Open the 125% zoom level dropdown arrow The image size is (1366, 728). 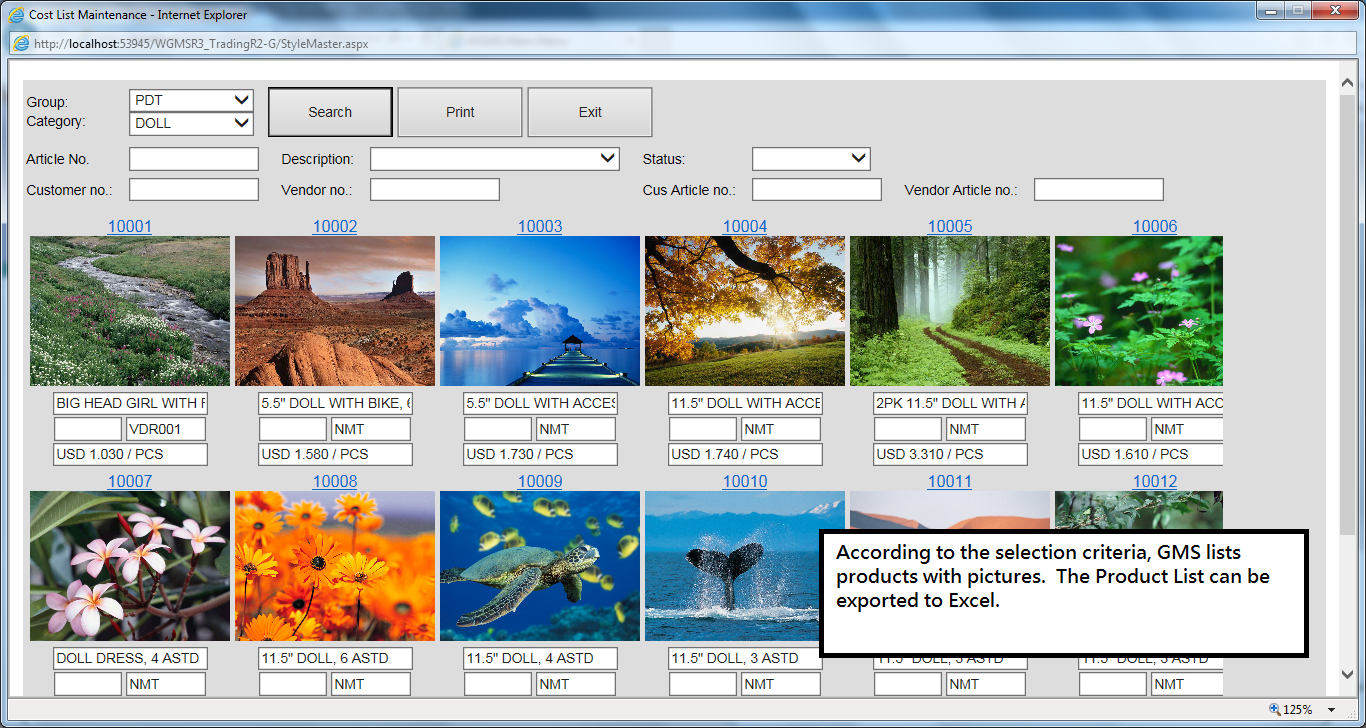[x=1332, y=710]
